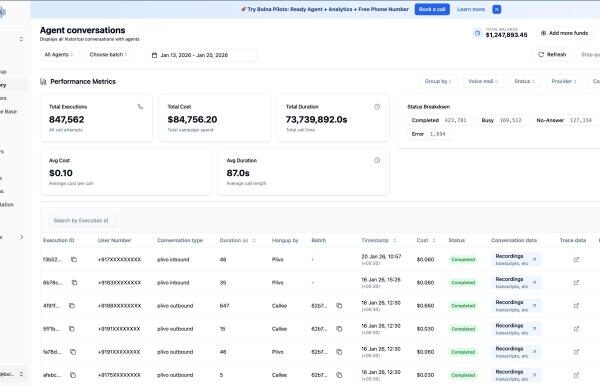Click the Book a call button

432,9
